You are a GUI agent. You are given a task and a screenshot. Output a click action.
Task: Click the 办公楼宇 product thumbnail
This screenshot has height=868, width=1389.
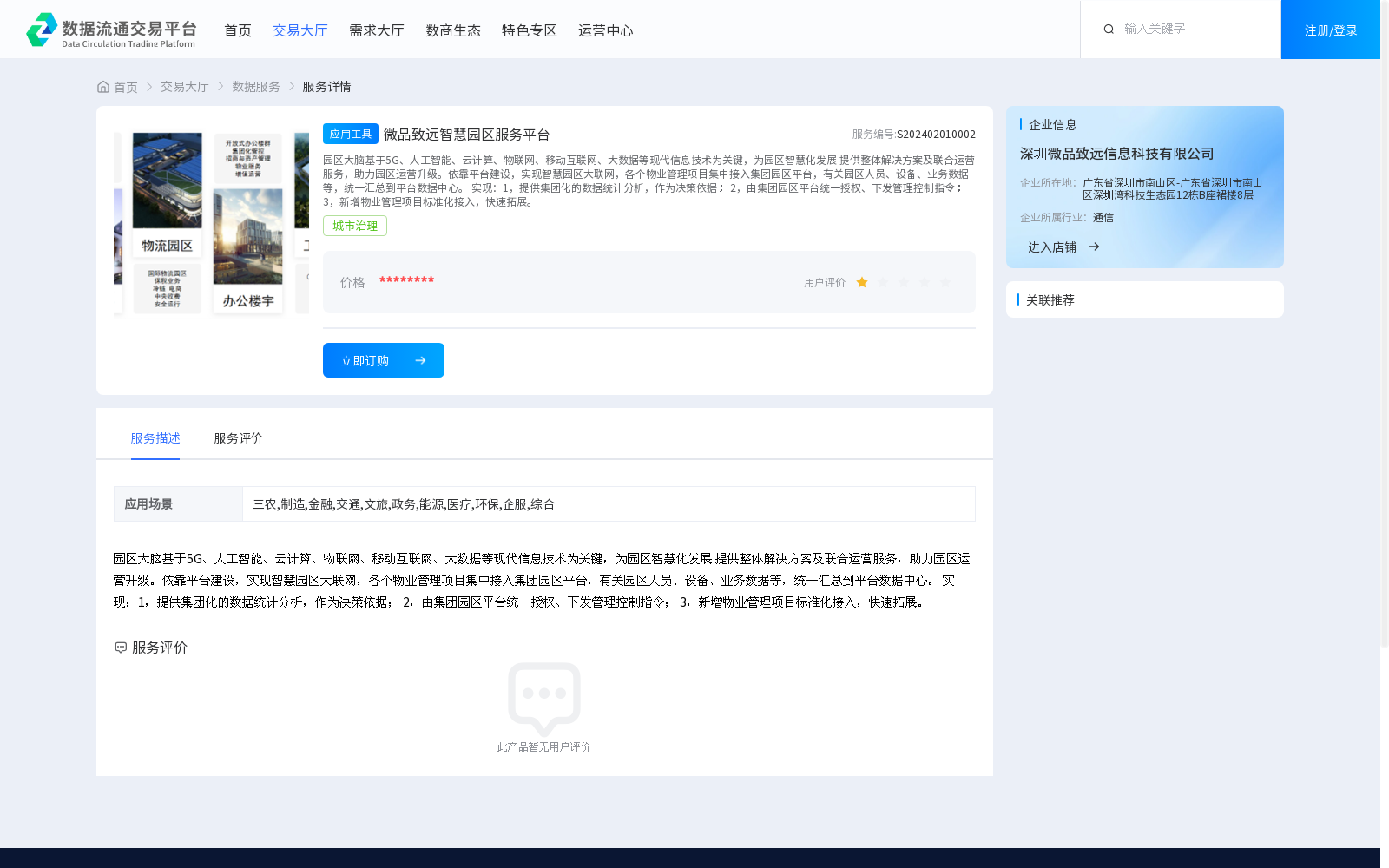(248, 251)
